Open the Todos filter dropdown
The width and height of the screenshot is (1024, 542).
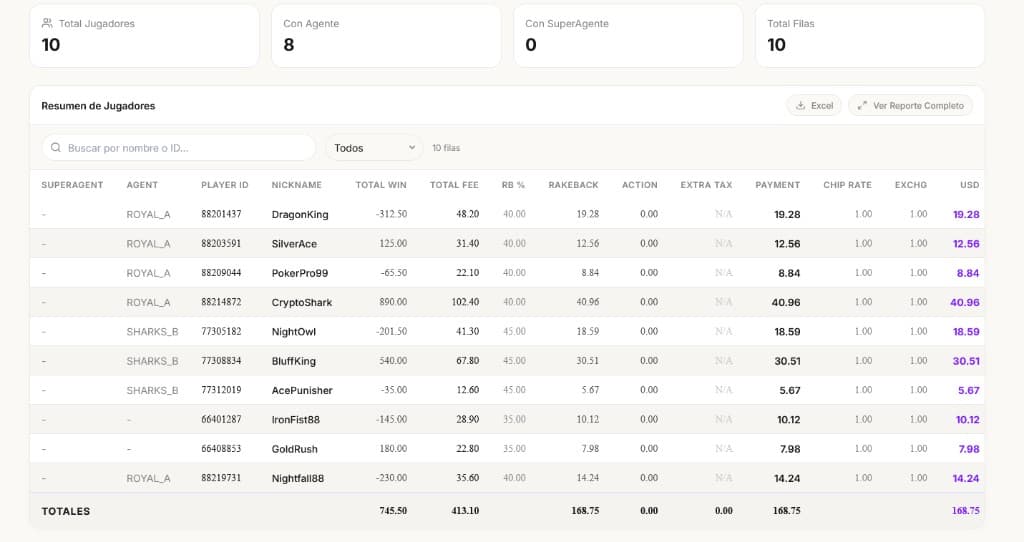pyautogui.click(x=374, y=148)
